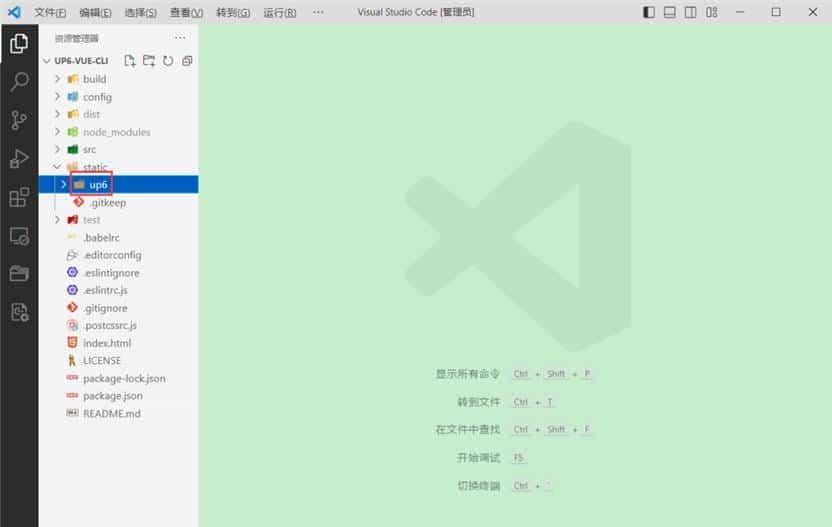Viewport: 832px width, 527px height.
Task: Expand the dist folder chevron
Action: coord(57,114)
